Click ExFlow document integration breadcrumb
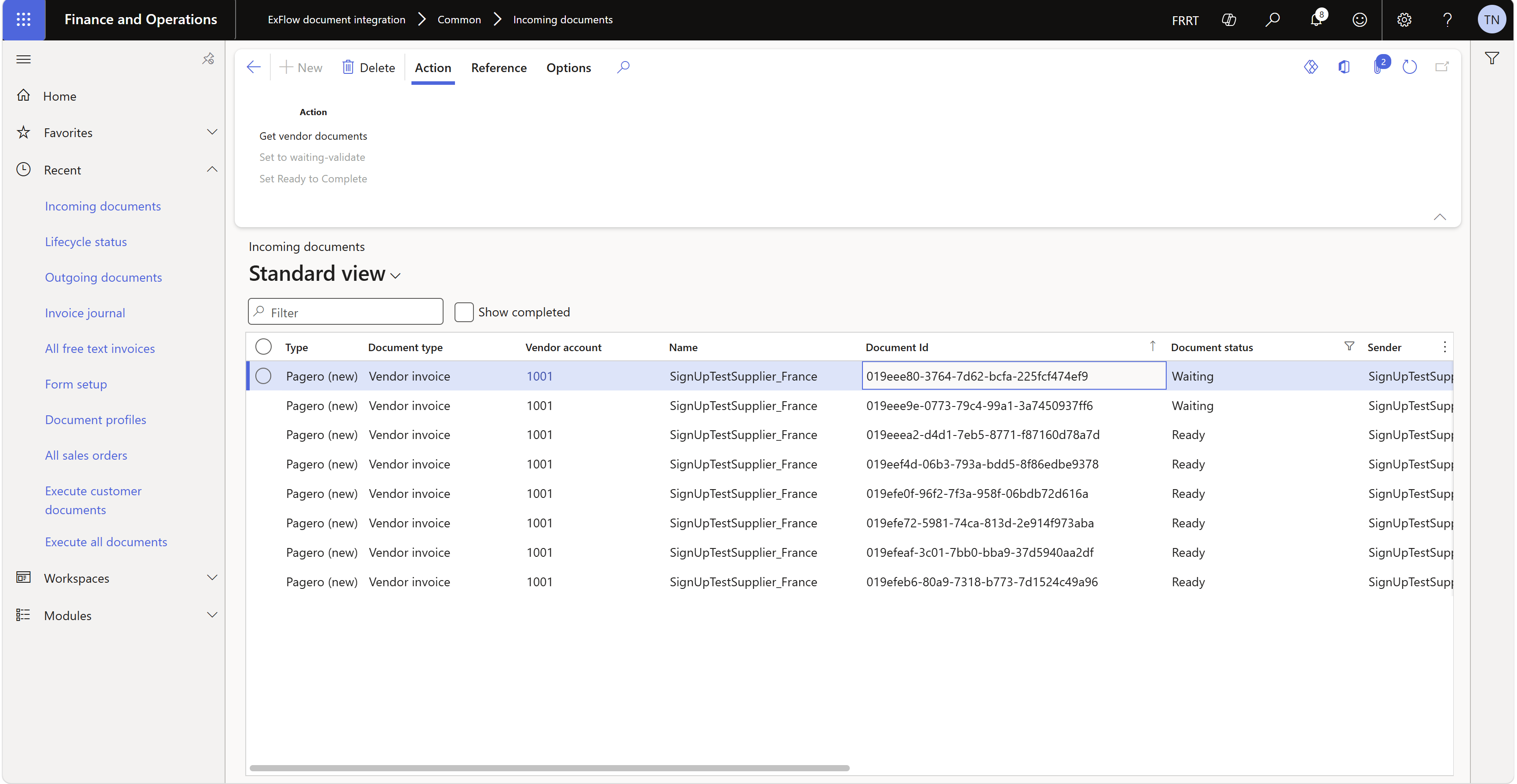This screenshot has width=1517, height=784. point(336,19)
